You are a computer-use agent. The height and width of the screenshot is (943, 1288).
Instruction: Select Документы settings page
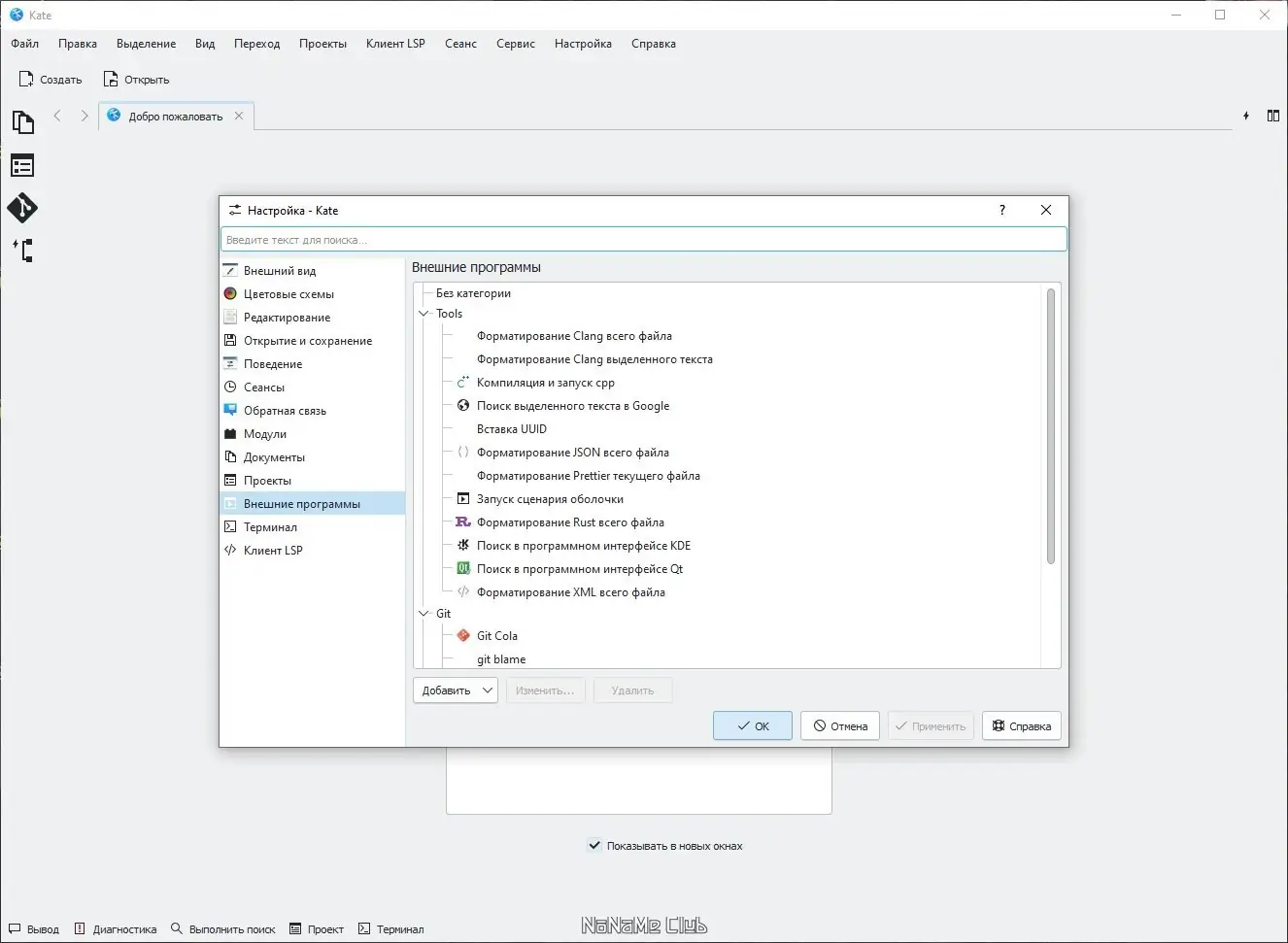312,457
